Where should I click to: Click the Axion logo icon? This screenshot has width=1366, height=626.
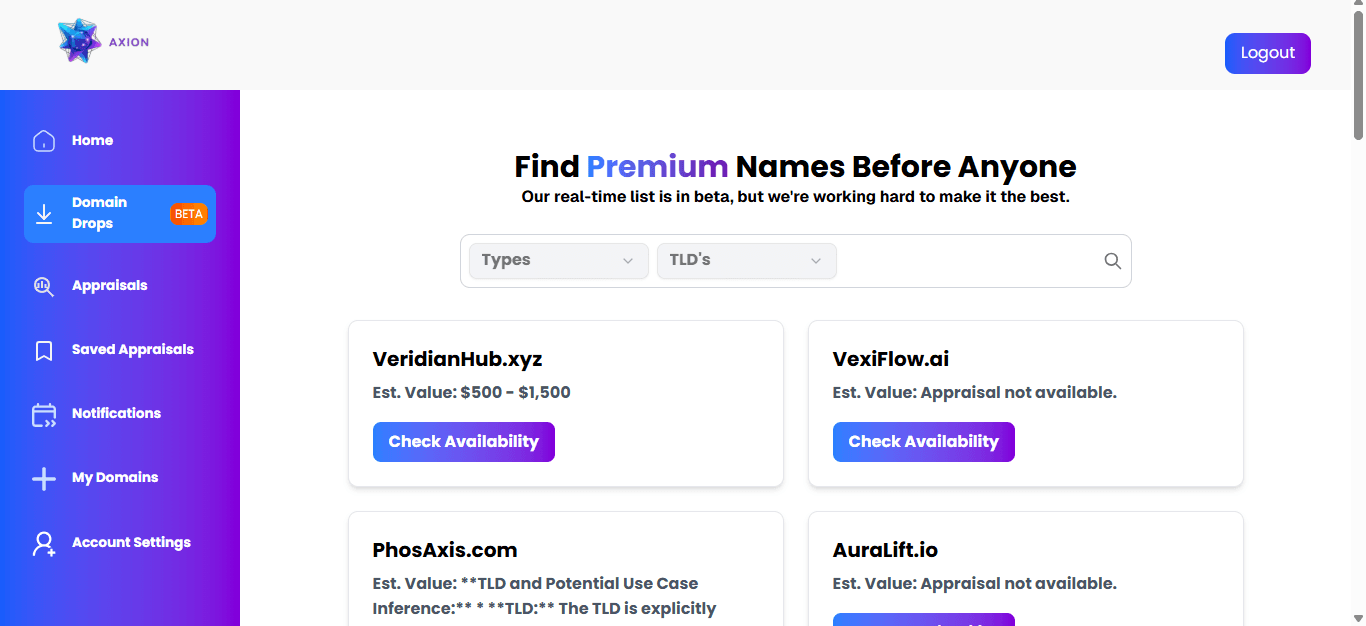[x=80, y=42]
